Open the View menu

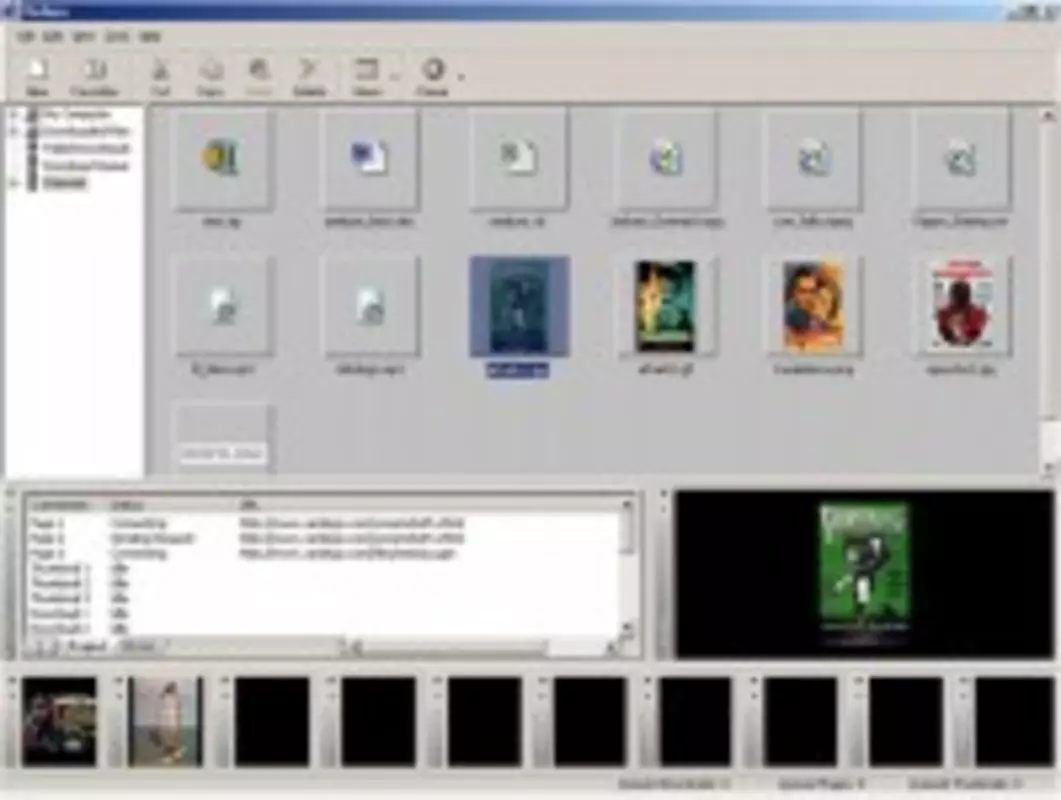coord(84,37)
